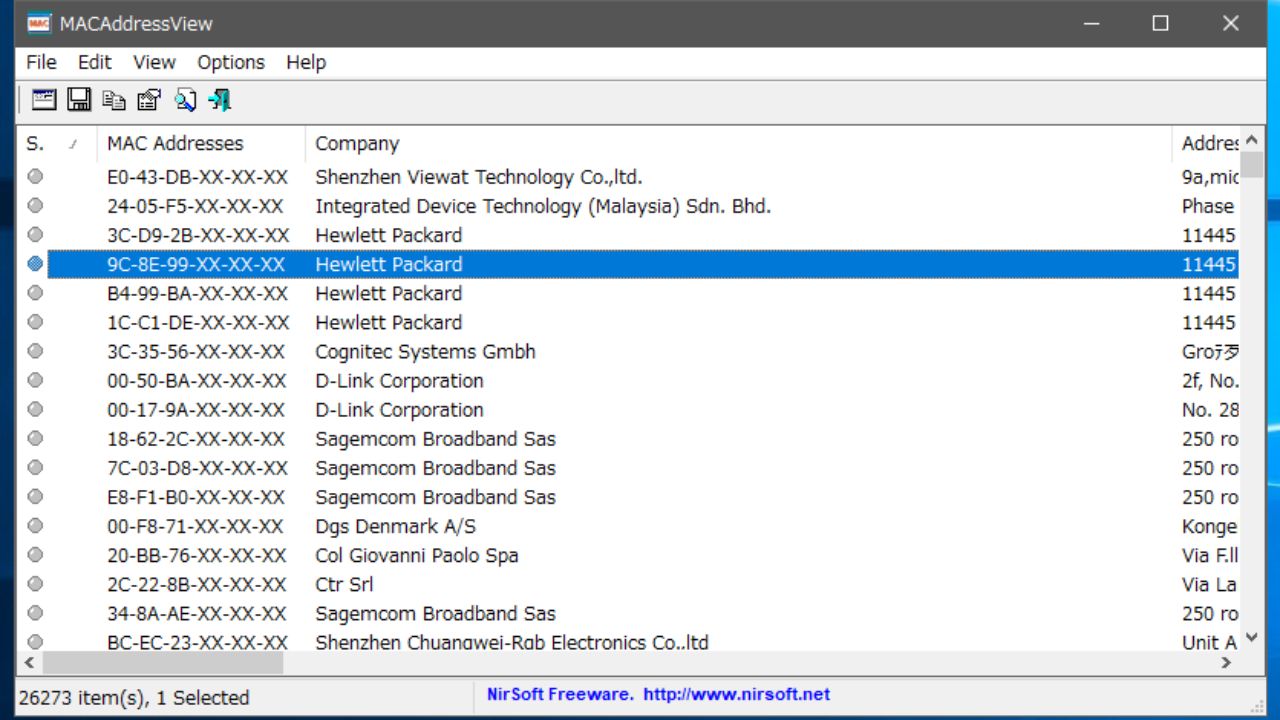This screenshot has height=720, width=1280.
Task: Sort by Company column header
Action: click(738, 143)
